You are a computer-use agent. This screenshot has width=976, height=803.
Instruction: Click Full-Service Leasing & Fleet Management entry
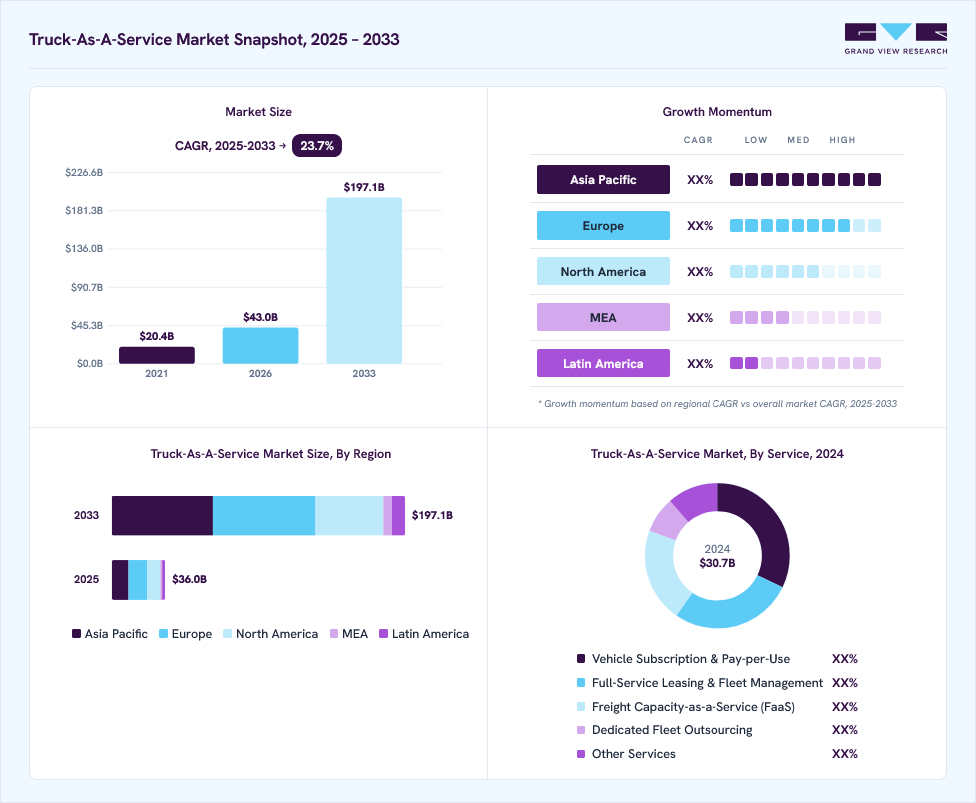click(717, 683)
